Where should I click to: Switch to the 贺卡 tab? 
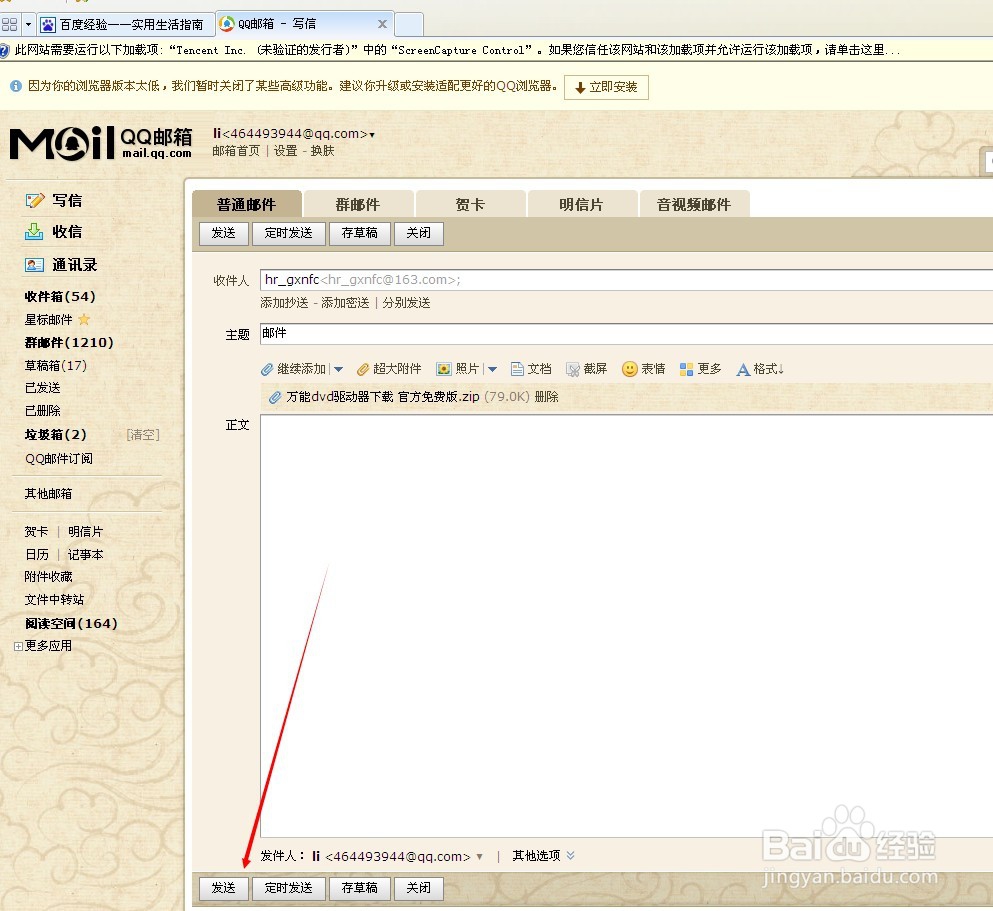click(x=470, y=204)
